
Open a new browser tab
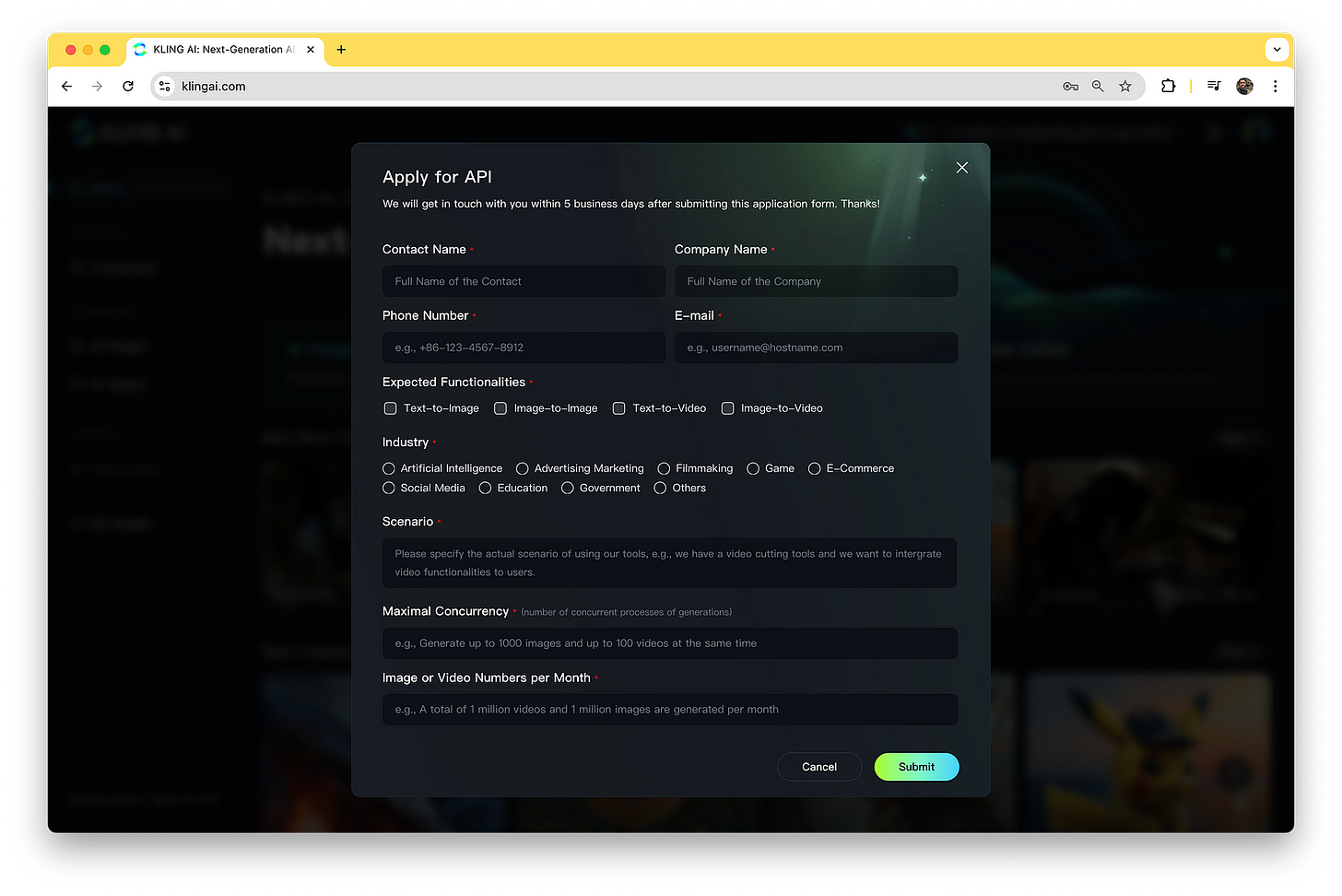click(x=341, y=50)
